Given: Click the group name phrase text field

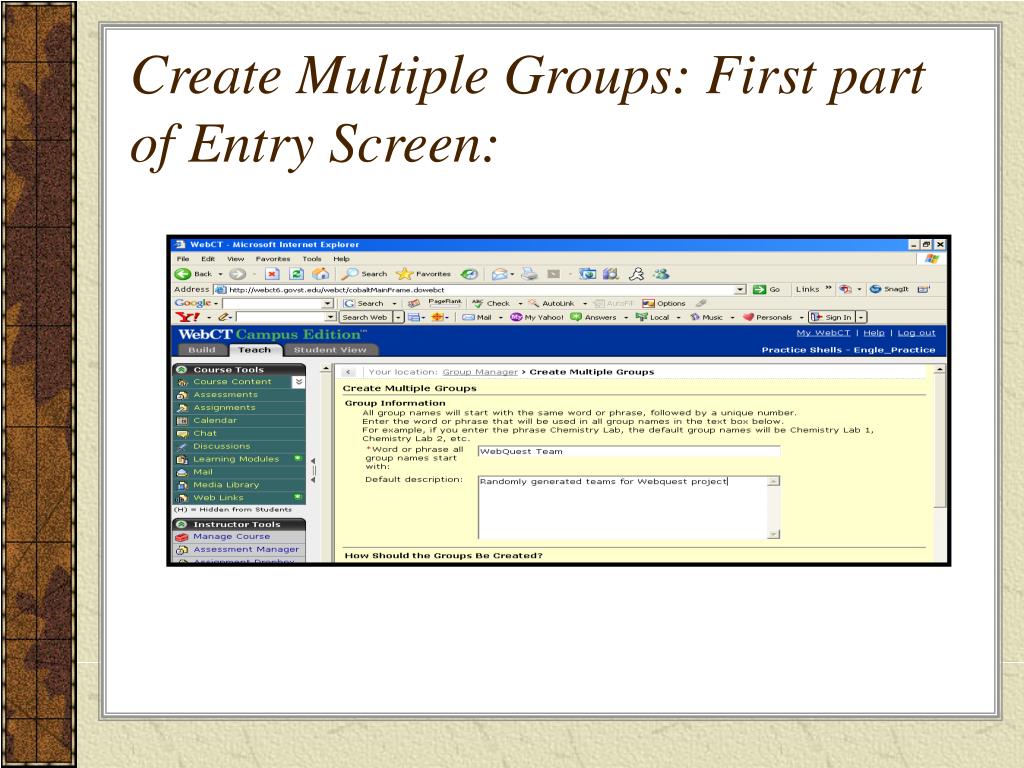Looking at the screenshot, I should tap(629, 451).
